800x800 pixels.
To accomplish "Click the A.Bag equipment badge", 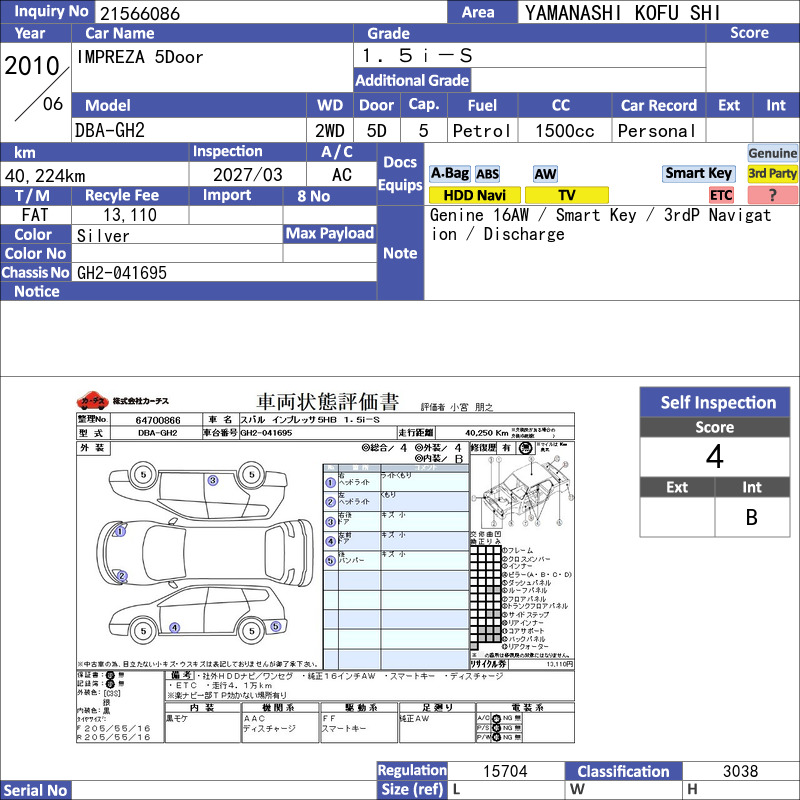I will 449,173.
